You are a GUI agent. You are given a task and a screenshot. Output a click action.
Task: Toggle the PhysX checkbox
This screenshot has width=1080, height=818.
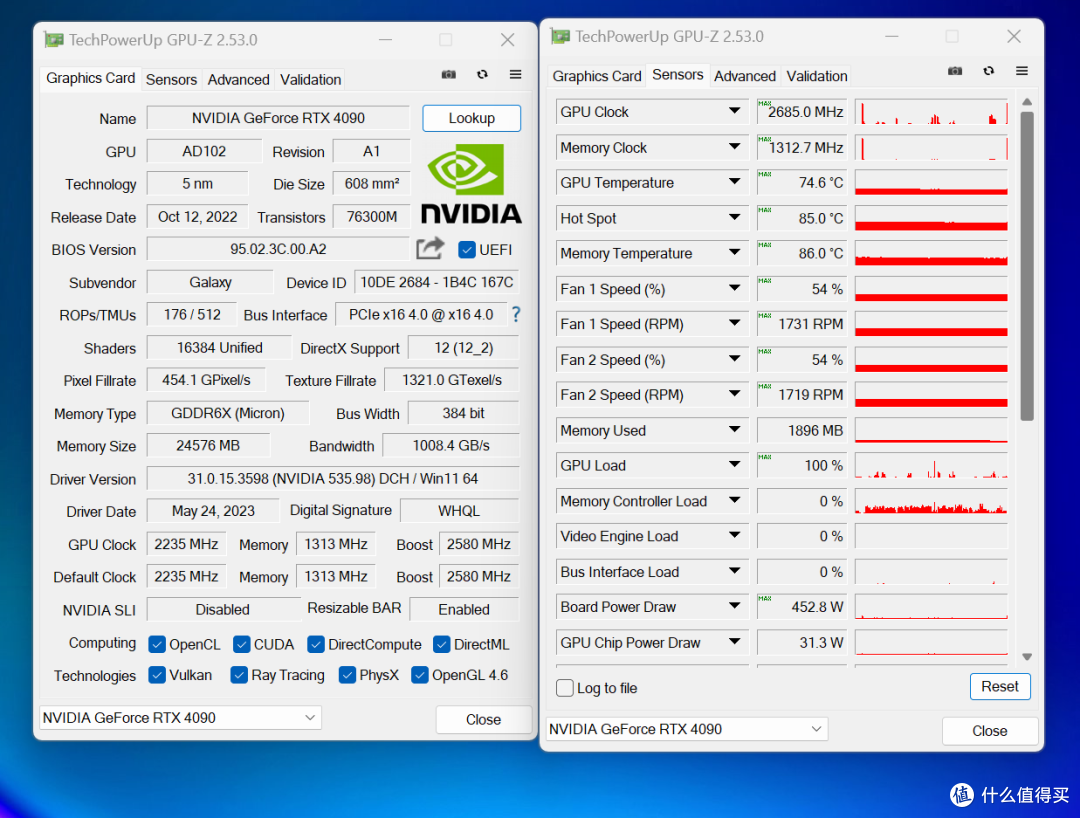tap(347, 675)
